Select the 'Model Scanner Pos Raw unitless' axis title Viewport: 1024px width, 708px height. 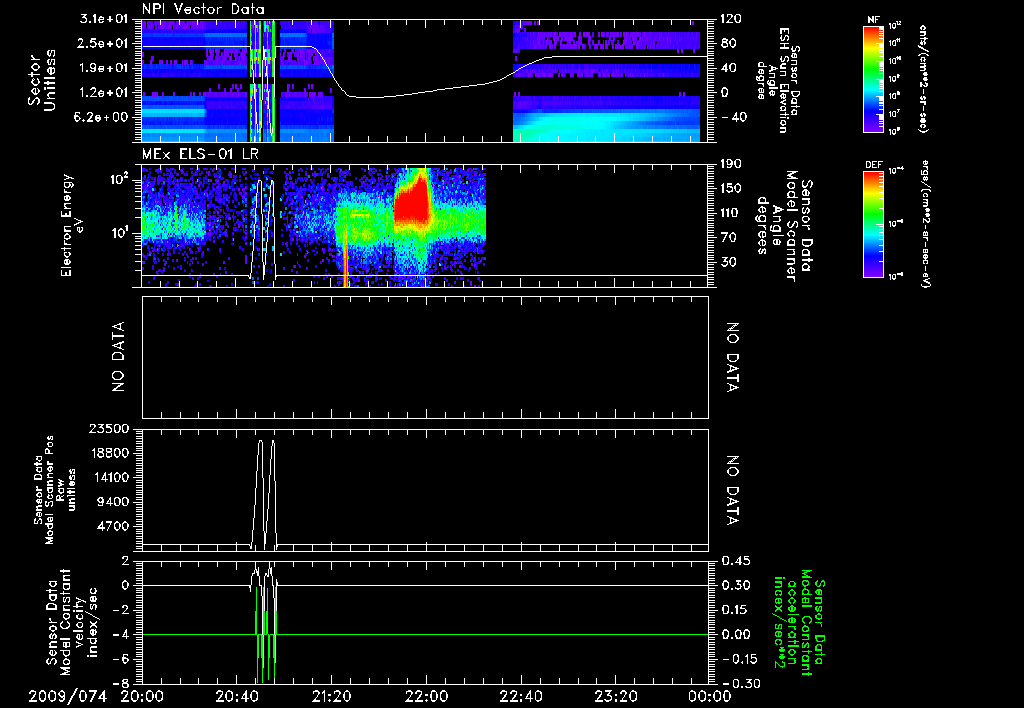coord(54,491)
